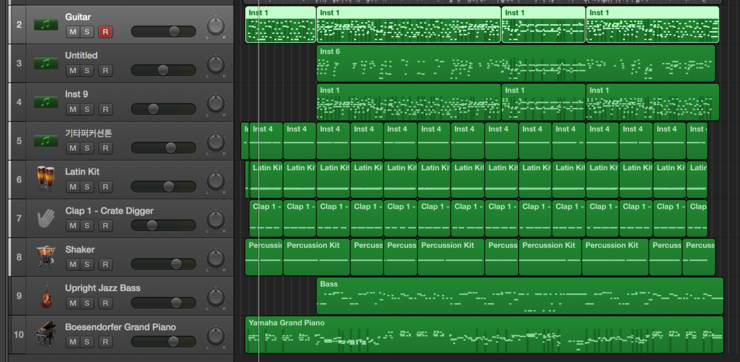The image size is (740, 362).
Task: Mute the Untitled track
Action: pos(72,71)
